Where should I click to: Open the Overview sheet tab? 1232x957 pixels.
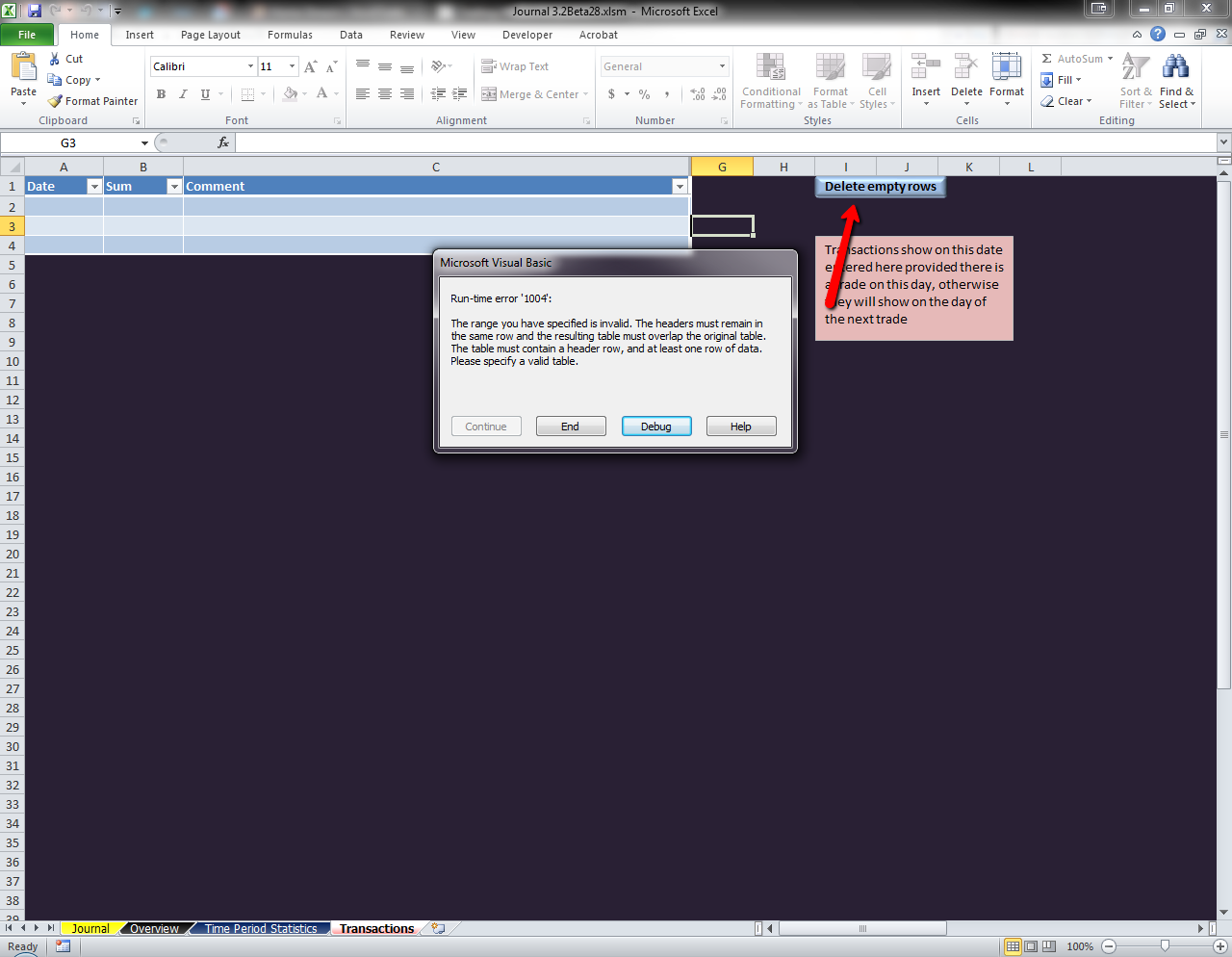click(x=154, y=929)
